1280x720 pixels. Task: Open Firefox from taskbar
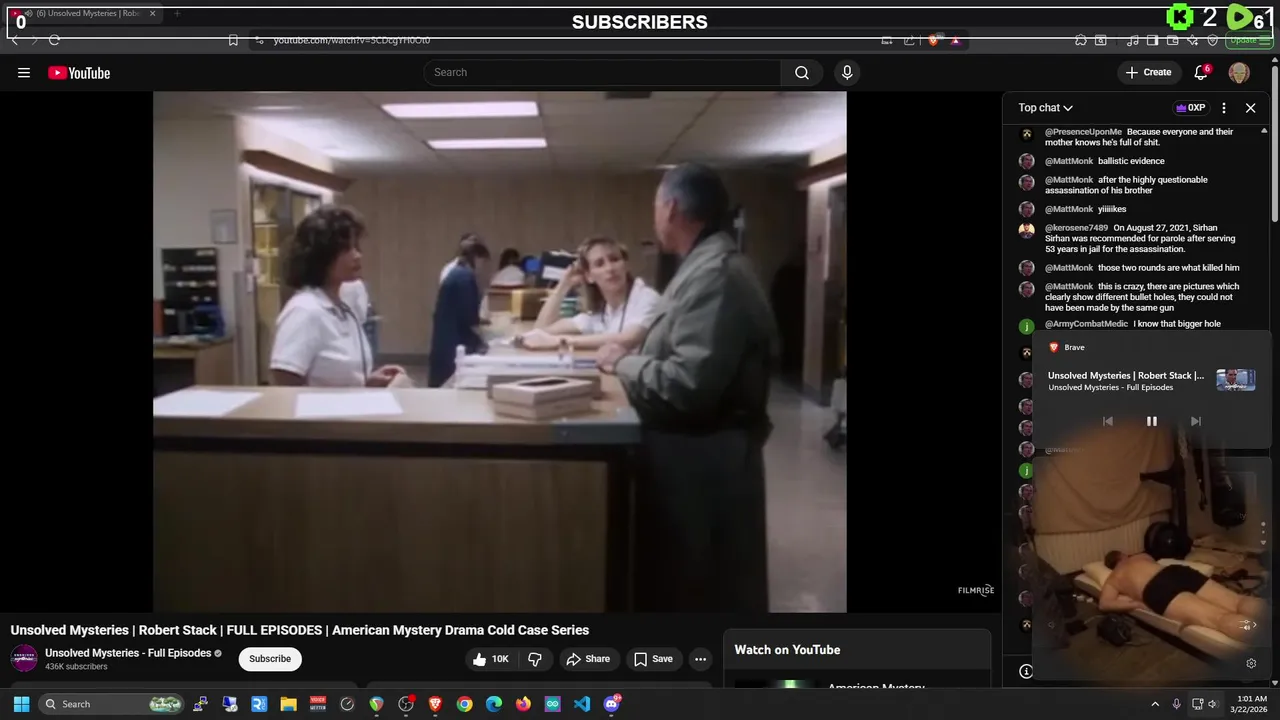(523, 704)
